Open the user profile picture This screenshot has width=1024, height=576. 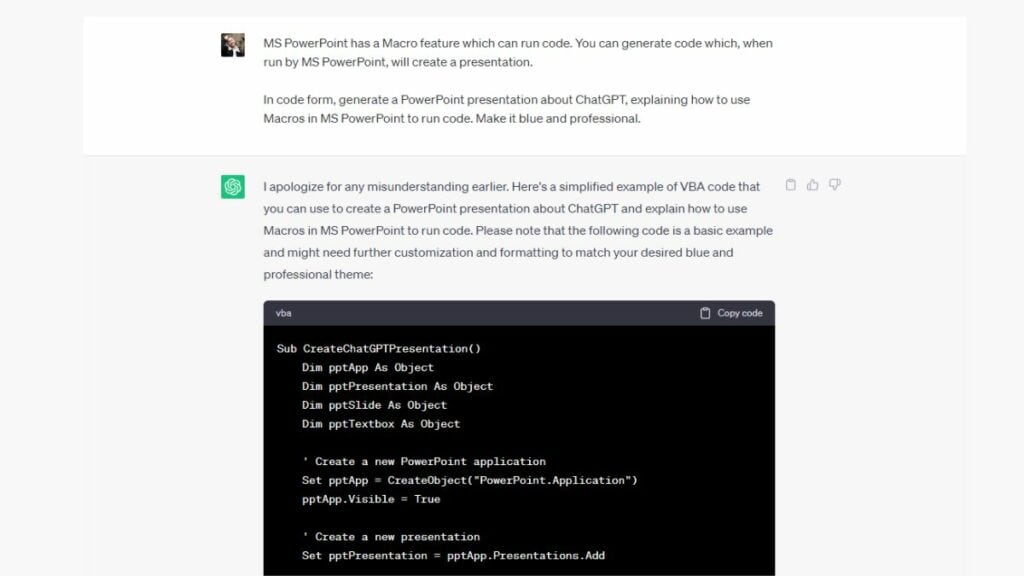click(232, 45)
